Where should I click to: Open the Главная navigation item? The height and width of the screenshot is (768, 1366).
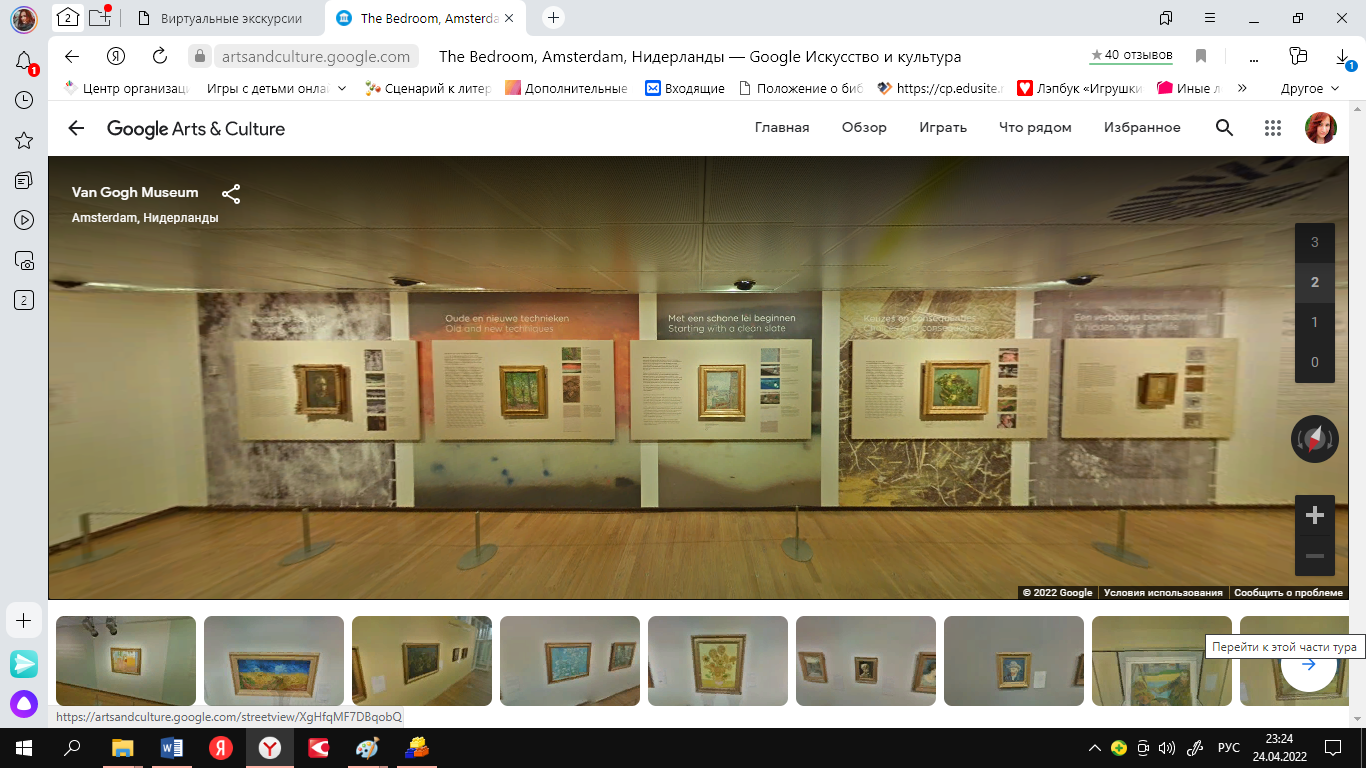point(782,128)
